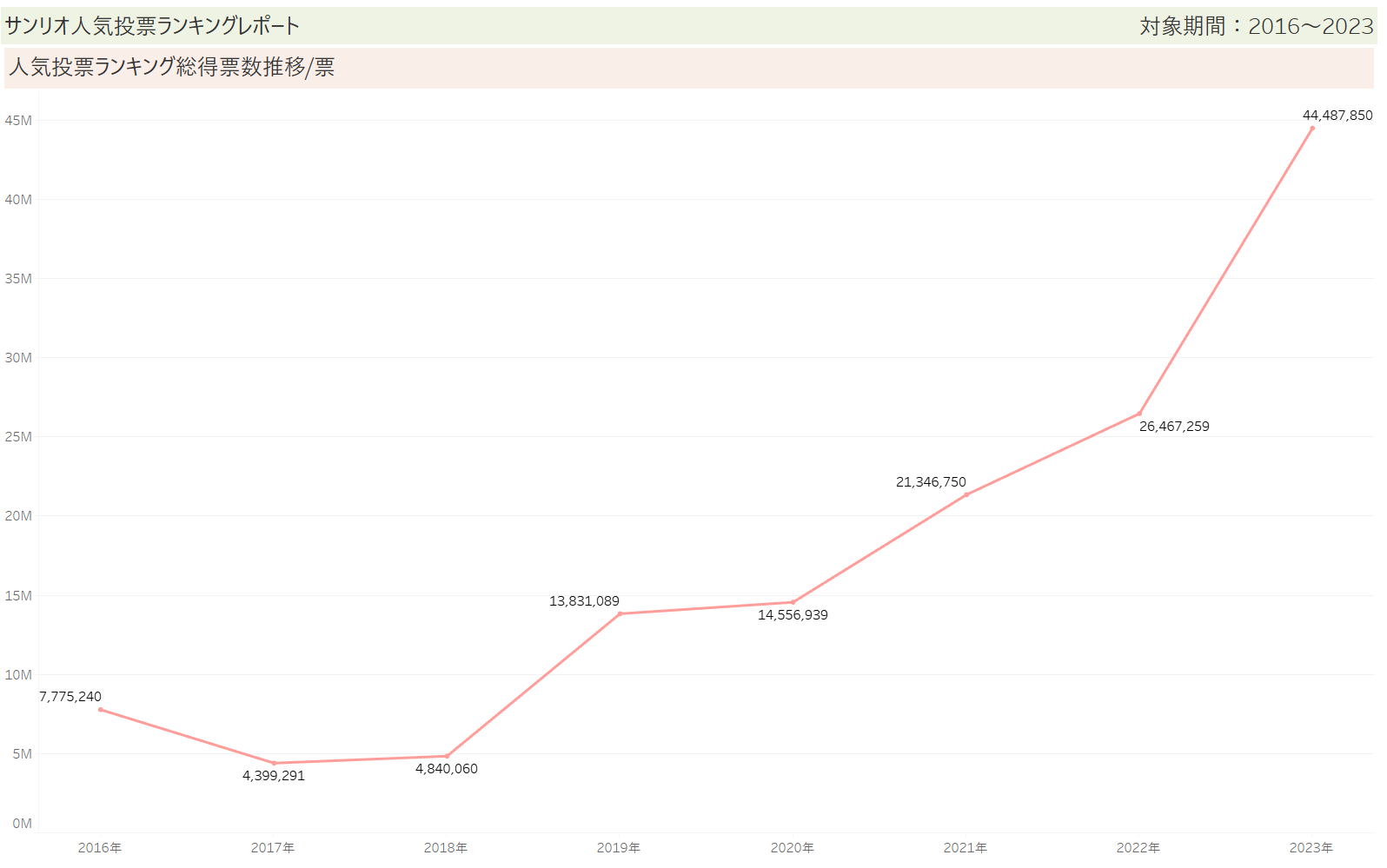This screenshot has width=1387, height=868.
Task: Click the 2022年 x-axis label
Action: (1138, 847)
